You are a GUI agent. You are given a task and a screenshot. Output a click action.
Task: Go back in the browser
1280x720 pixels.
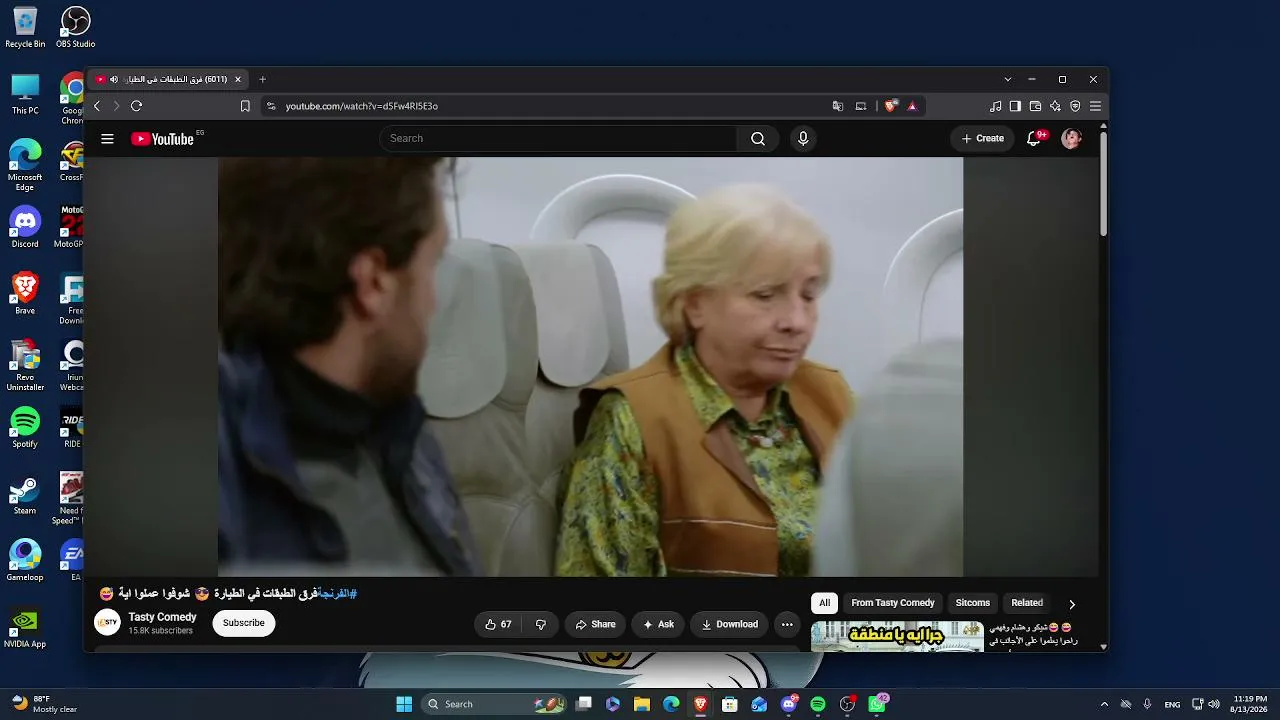[x=97, y=106]
